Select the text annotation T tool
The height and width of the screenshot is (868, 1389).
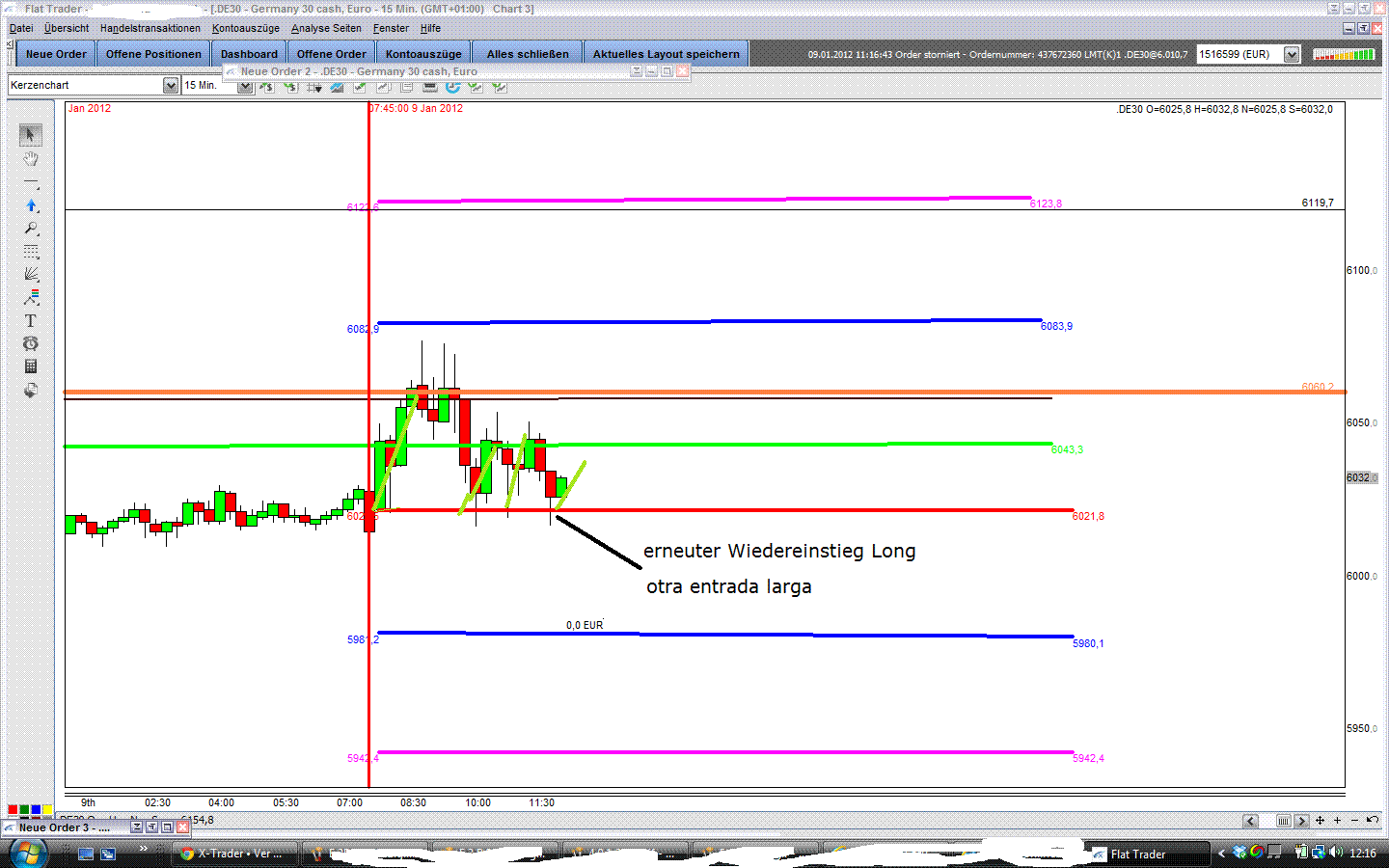click(31, 320)
